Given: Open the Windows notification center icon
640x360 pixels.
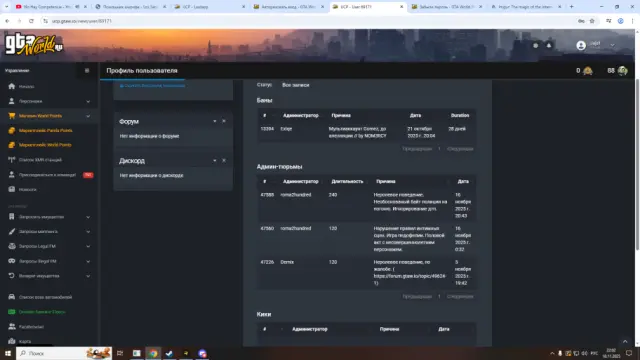Looking at the screenshot, I should click(x=629, y=353).
